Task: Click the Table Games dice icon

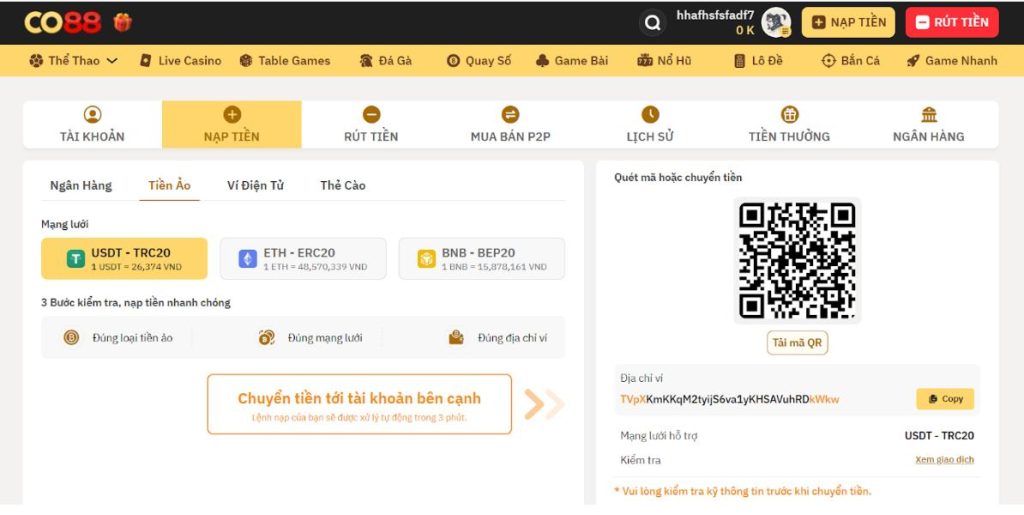Action: pyautogui.click(x=246, y=61)
